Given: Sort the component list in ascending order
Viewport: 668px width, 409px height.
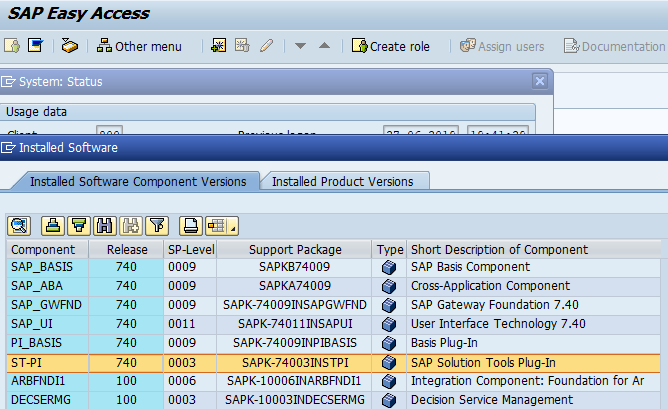Looking at the screenshot, I should (x=53, y=225).
